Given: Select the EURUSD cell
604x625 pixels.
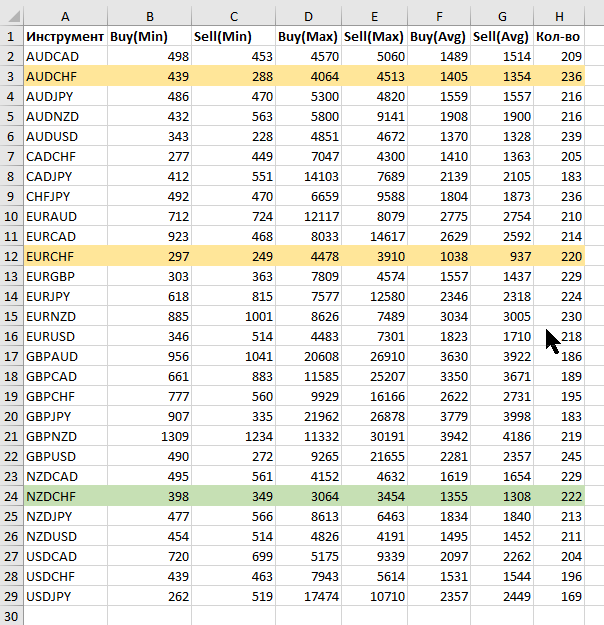Looking at the screenshot, I should tap(65, 336).
